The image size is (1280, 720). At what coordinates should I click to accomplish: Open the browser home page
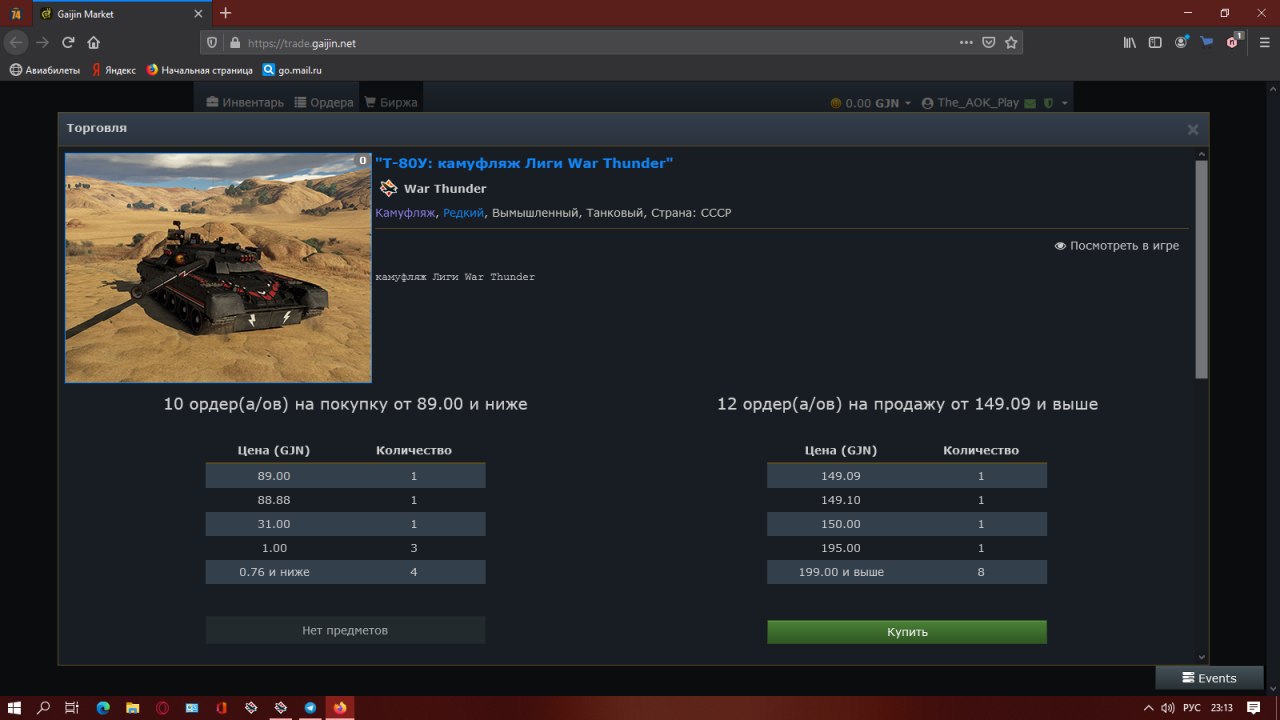click(93, 43)
